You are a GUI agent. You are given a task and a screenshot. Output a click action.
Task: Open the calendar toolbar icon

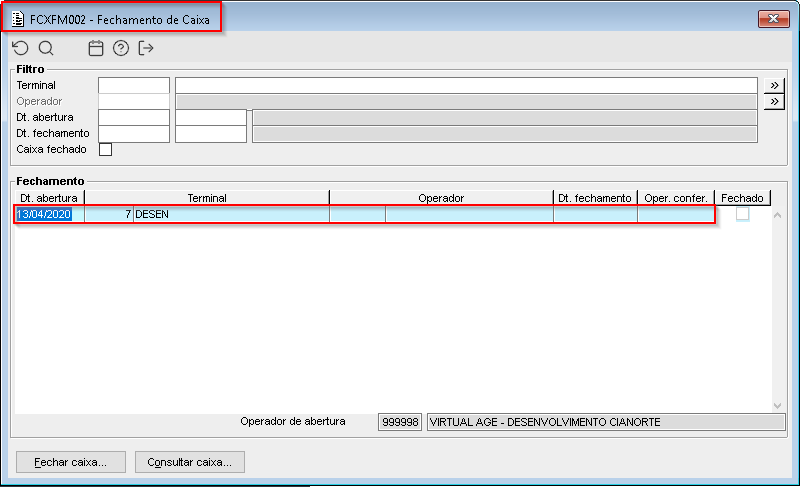96,48
